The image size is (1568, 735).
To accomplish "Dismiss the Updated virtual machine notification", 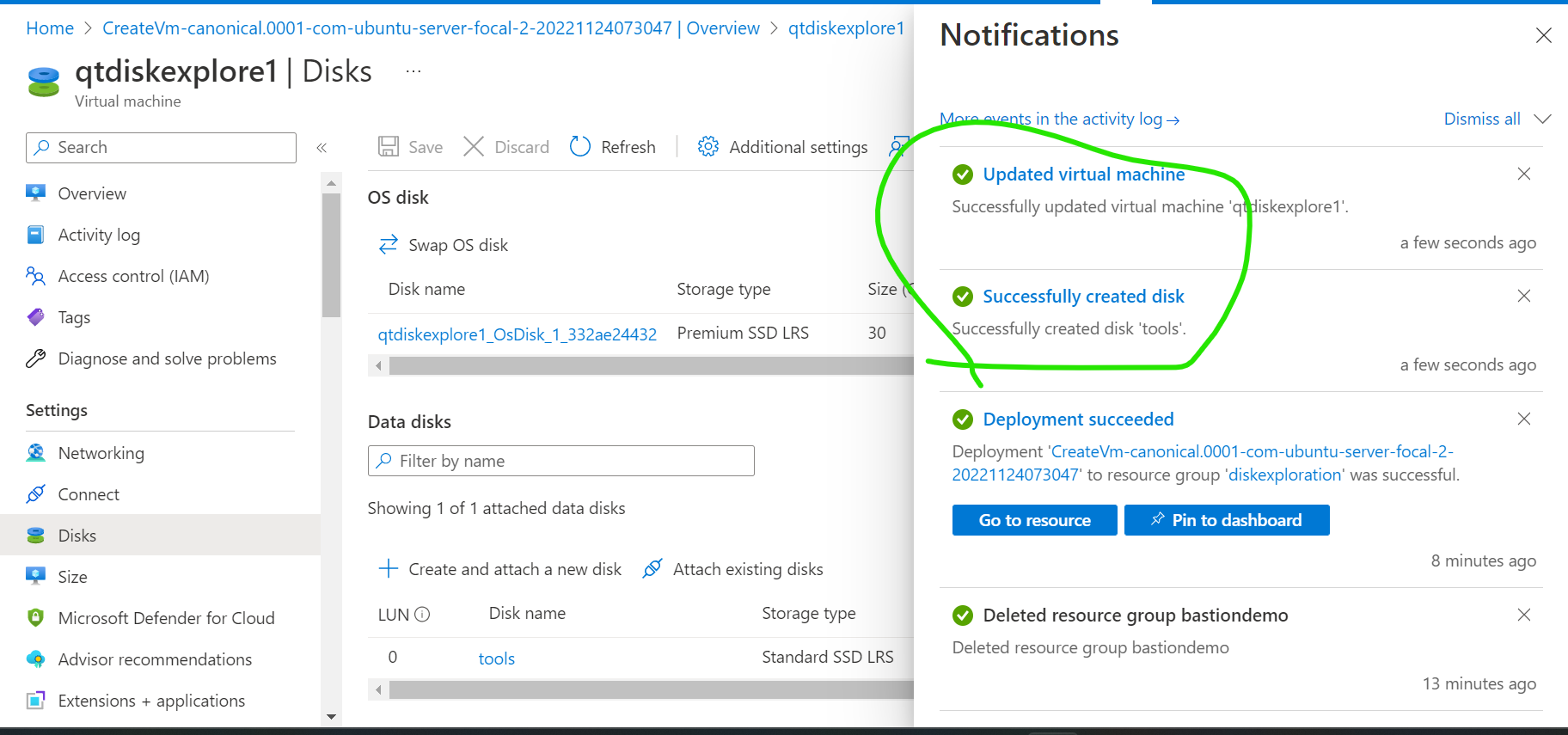I will click(1524, 174).
